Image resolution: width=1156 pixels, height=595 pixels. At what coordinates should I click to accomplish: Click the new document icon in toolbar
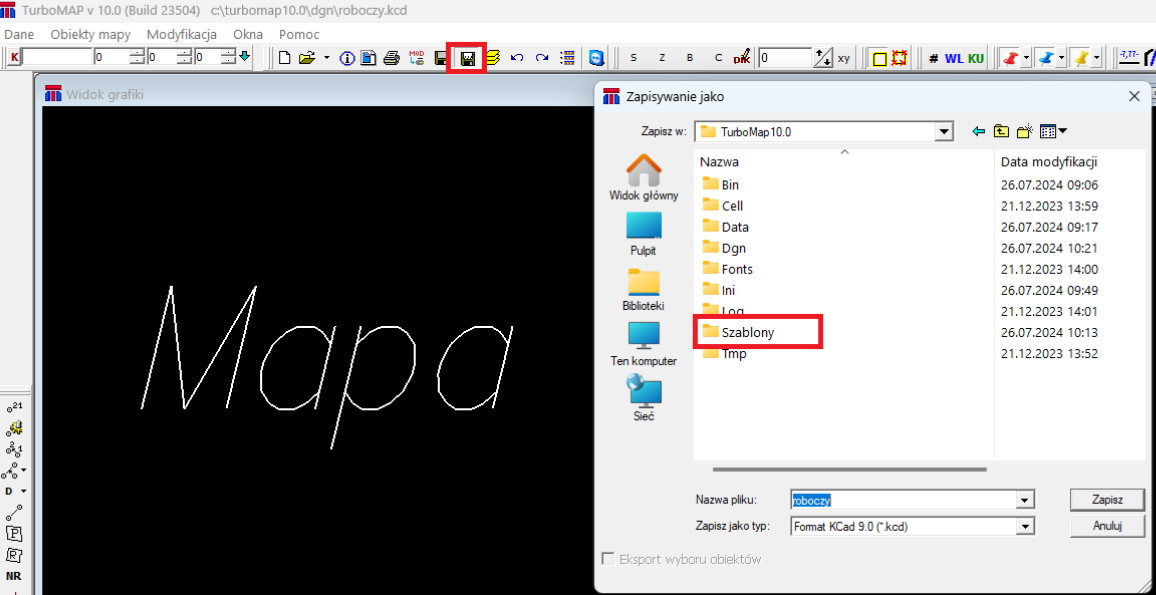285,58
